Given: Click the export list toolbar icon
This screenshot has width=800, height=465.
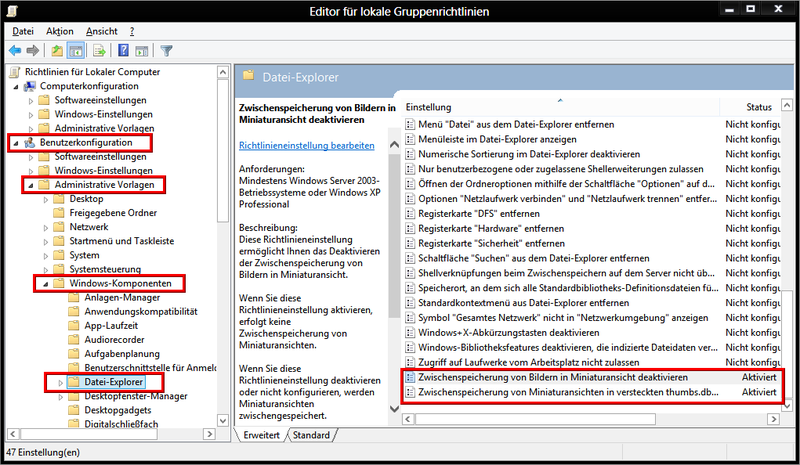Looking at the screenshot, I should point(99,50).
